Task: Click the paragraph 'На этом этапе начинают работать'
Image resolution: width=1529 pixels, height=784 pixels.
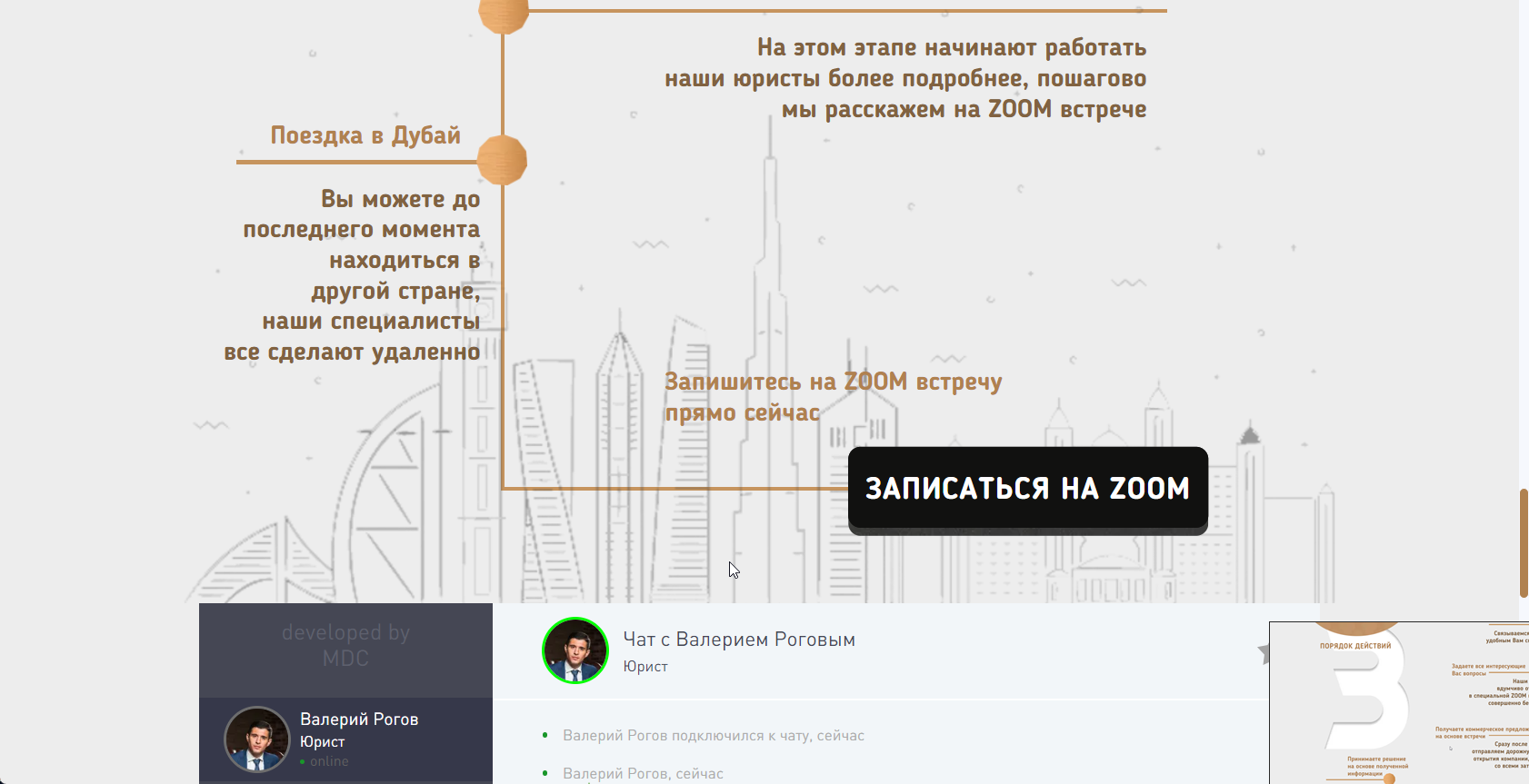Action: pyautogui.click(x=905, y=78)
